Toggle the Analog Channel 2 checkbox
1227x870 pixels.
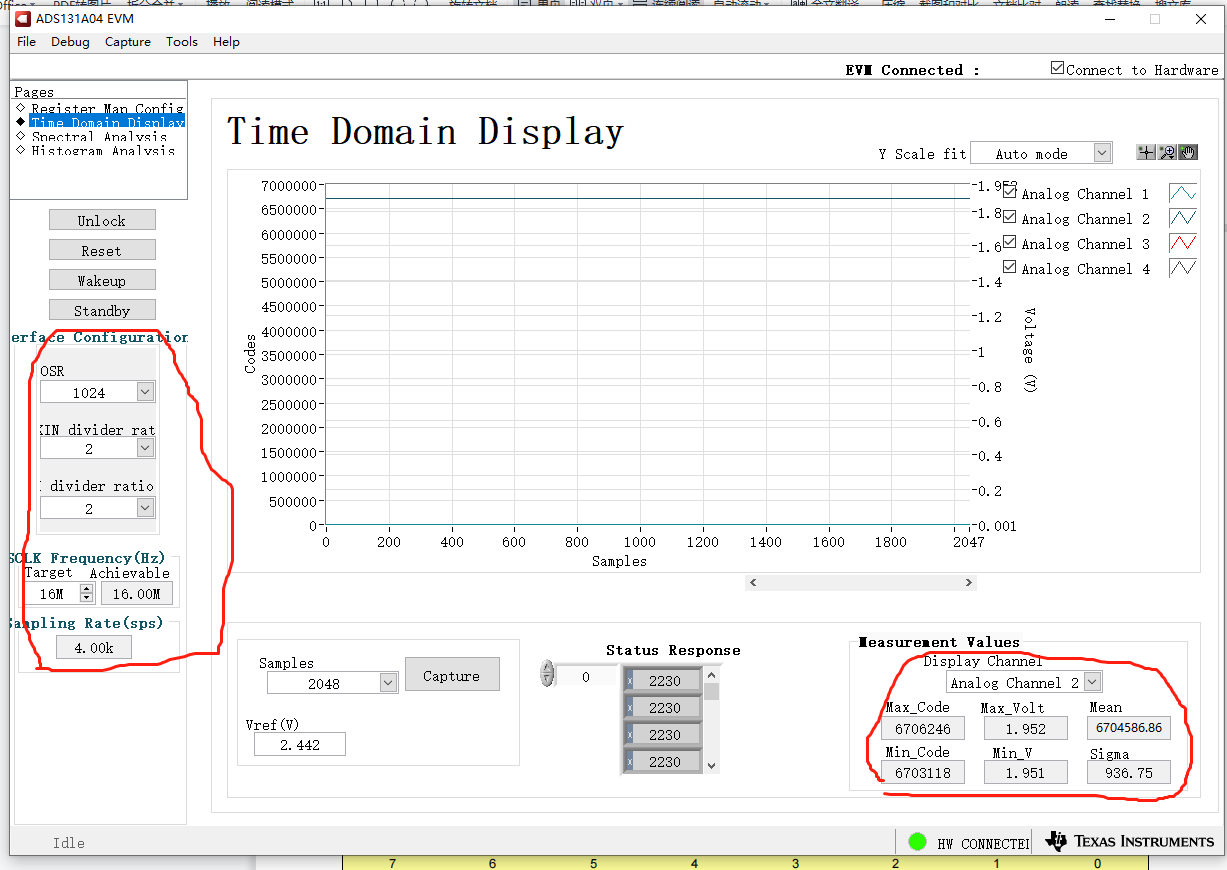pyautogui.click(x=1009, y=217)
